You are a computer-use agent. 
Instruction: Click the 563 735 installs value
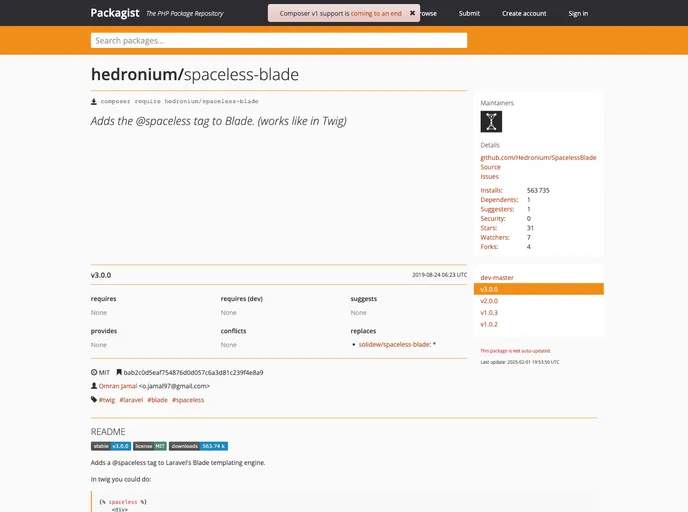tap(538, 190)
